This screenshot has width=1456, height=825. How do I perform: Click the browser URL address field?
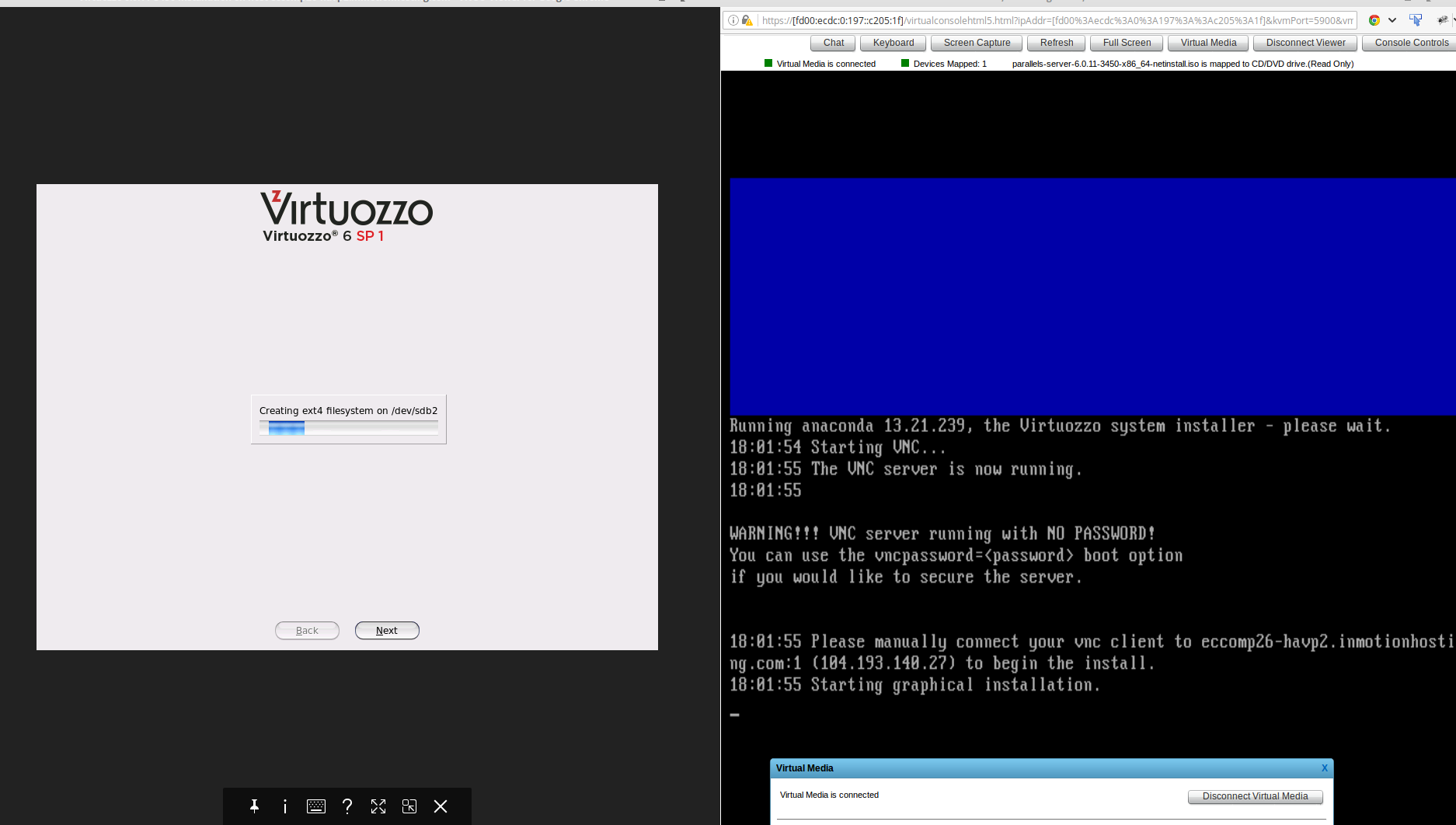1057,20
